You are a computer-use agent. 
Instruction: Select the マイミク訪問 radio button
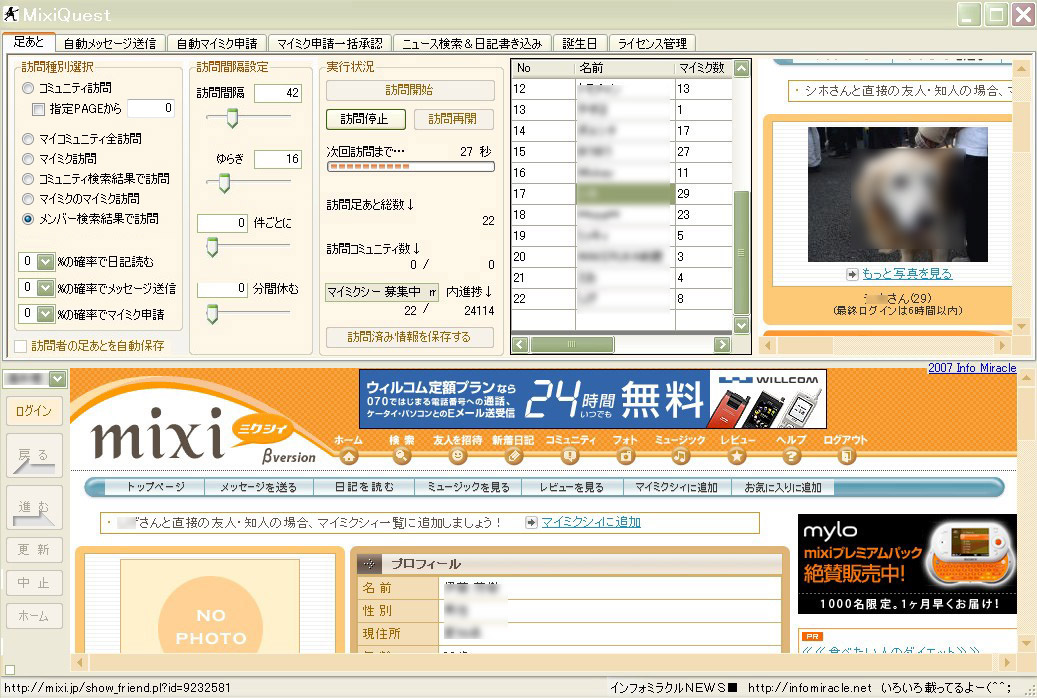click(x=28, y=159)
